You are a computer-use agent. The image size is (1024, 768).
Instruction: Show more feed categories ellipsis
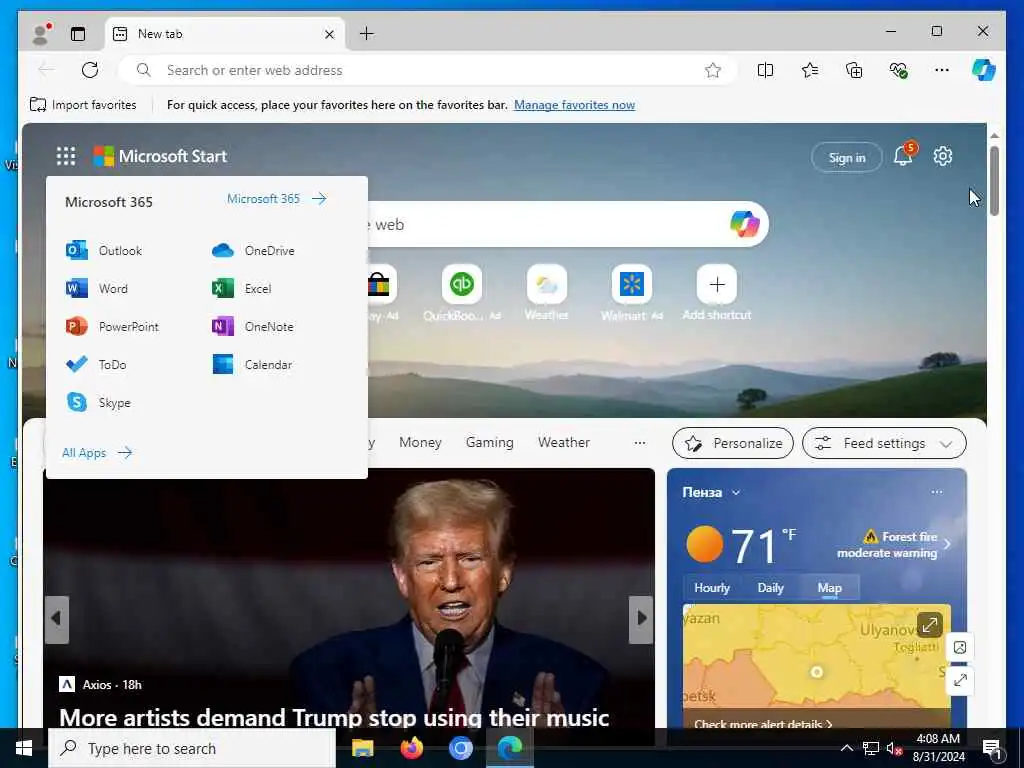click(x=639, y=443)
